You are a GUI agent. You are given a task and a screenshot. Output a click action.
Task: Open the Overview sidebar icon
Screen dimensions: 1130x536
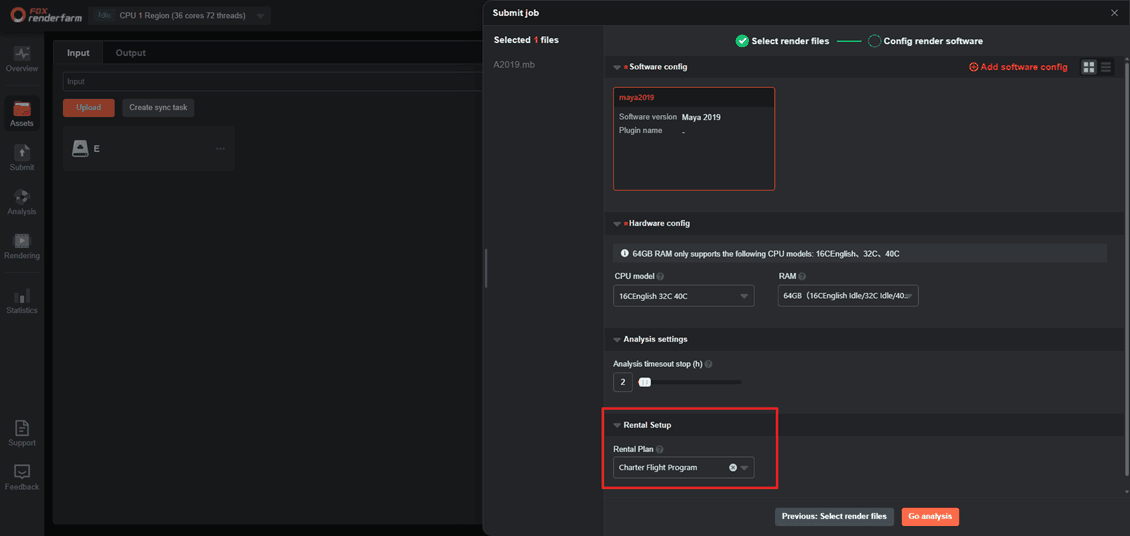click(x=21, y=58)
